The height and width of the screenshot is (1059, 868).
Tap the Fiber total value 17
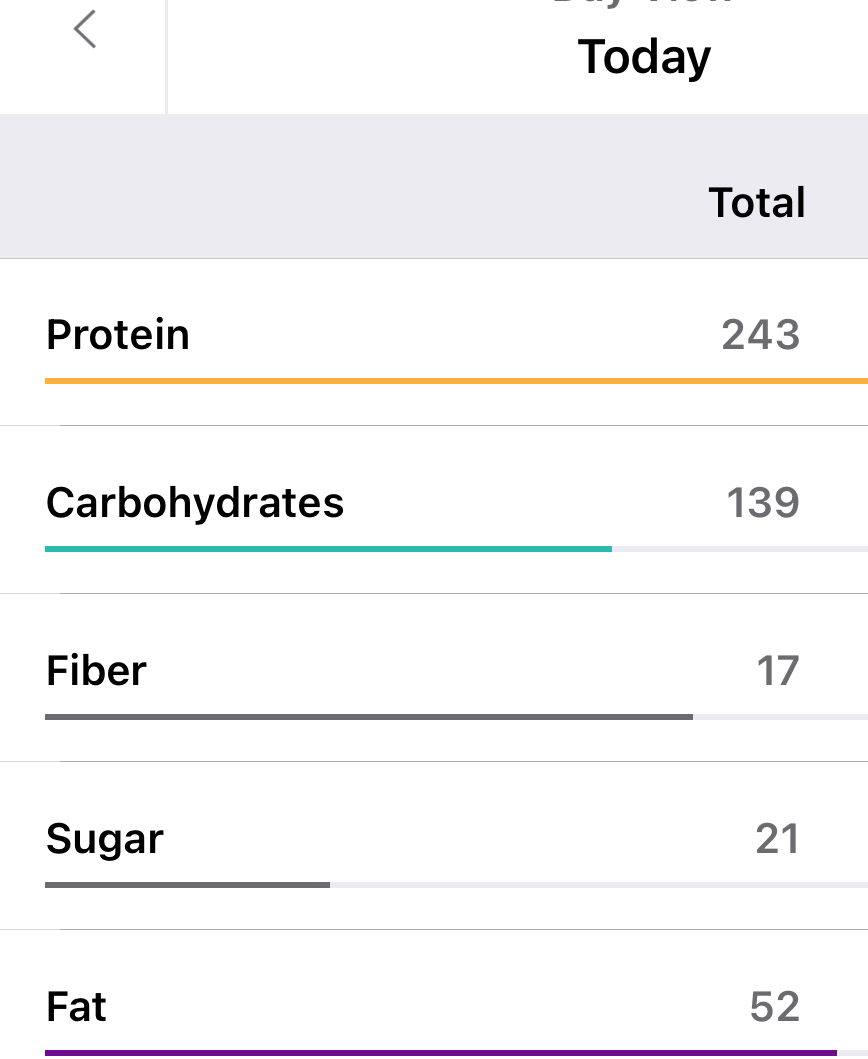(777, 671)
